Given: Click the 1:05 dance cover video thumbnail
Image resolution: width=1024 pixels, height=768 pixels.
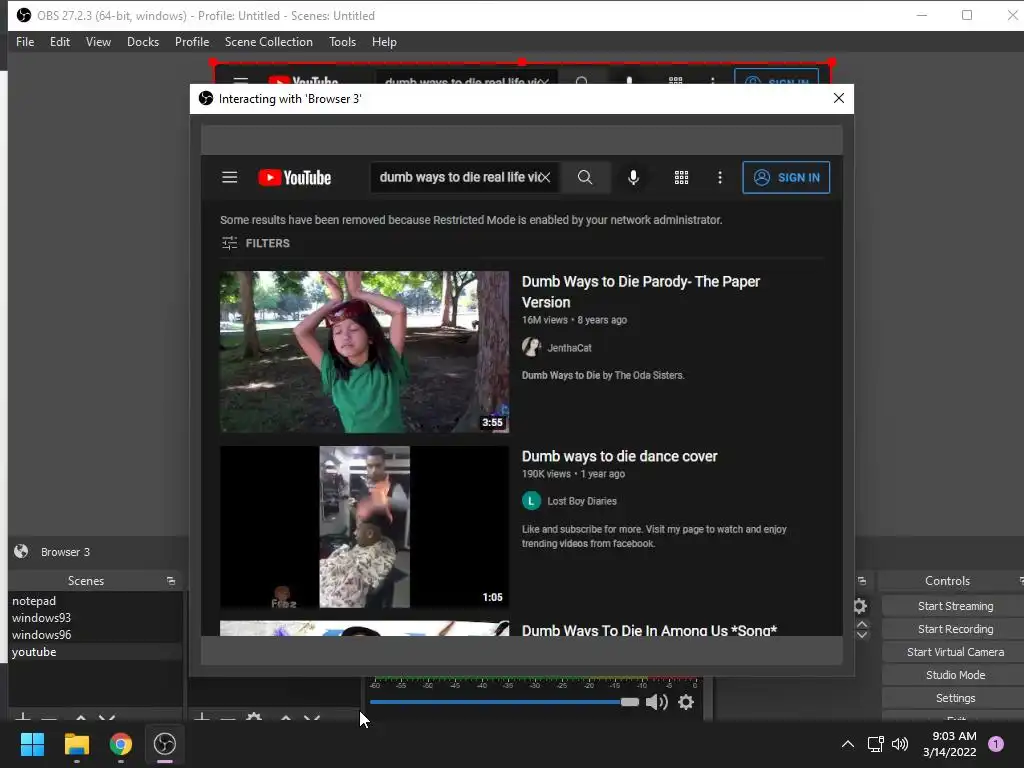Looking at the screenshot, I should point(364,527).
